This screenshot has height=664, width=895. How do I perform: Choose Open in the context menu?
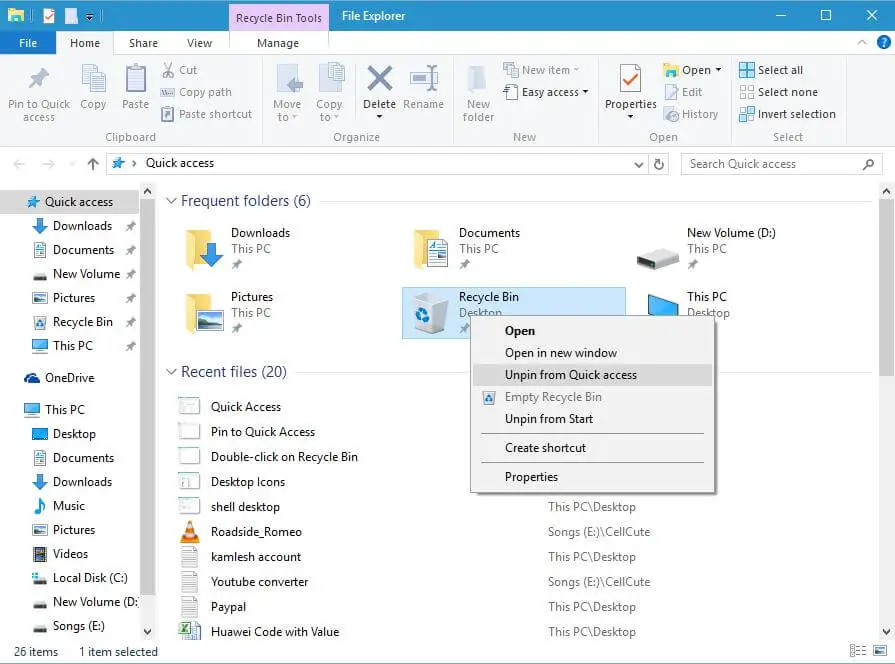click(592, 331)
